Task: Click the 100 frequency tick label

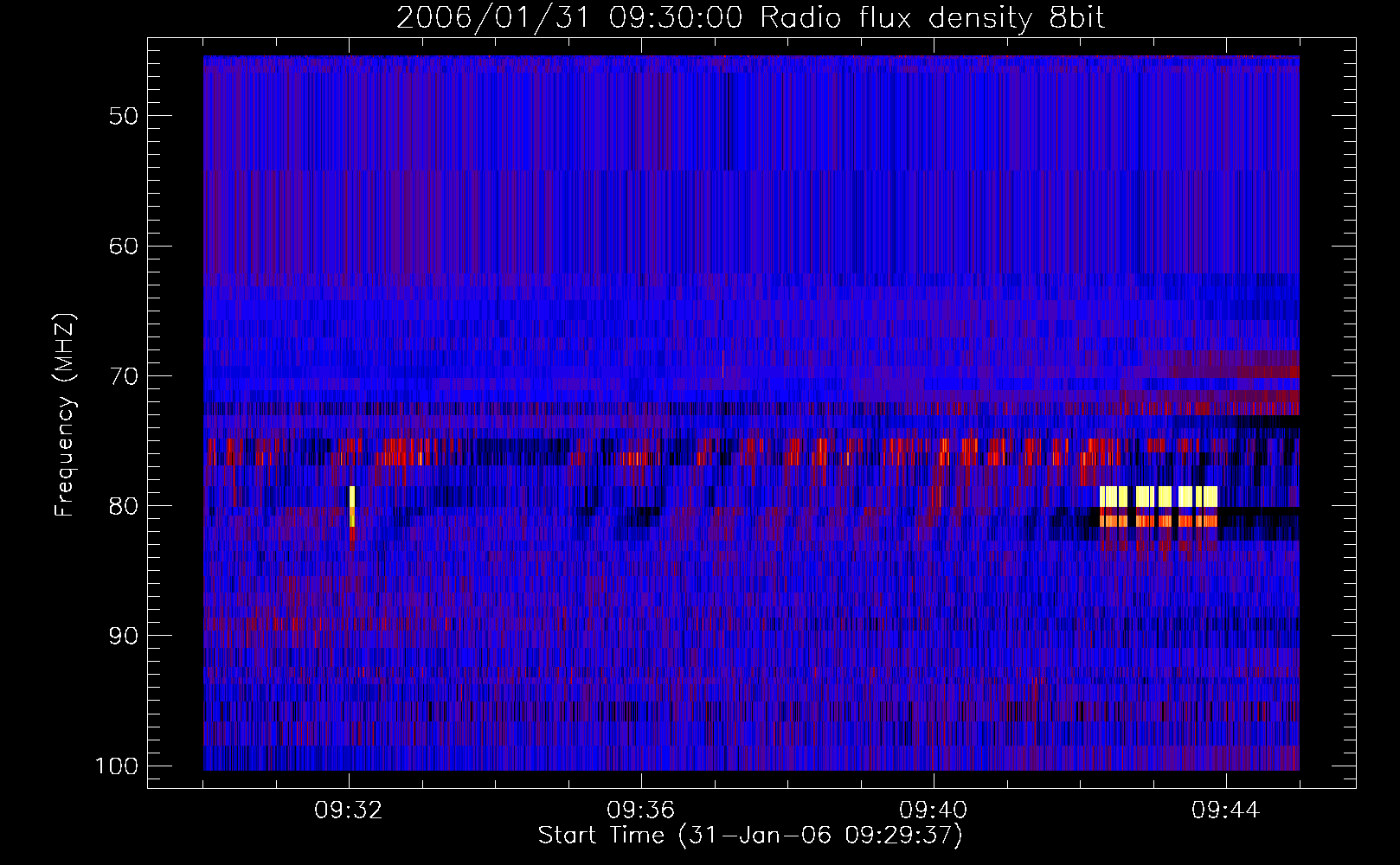Action: pyautogui.click(x=116, y=766)
